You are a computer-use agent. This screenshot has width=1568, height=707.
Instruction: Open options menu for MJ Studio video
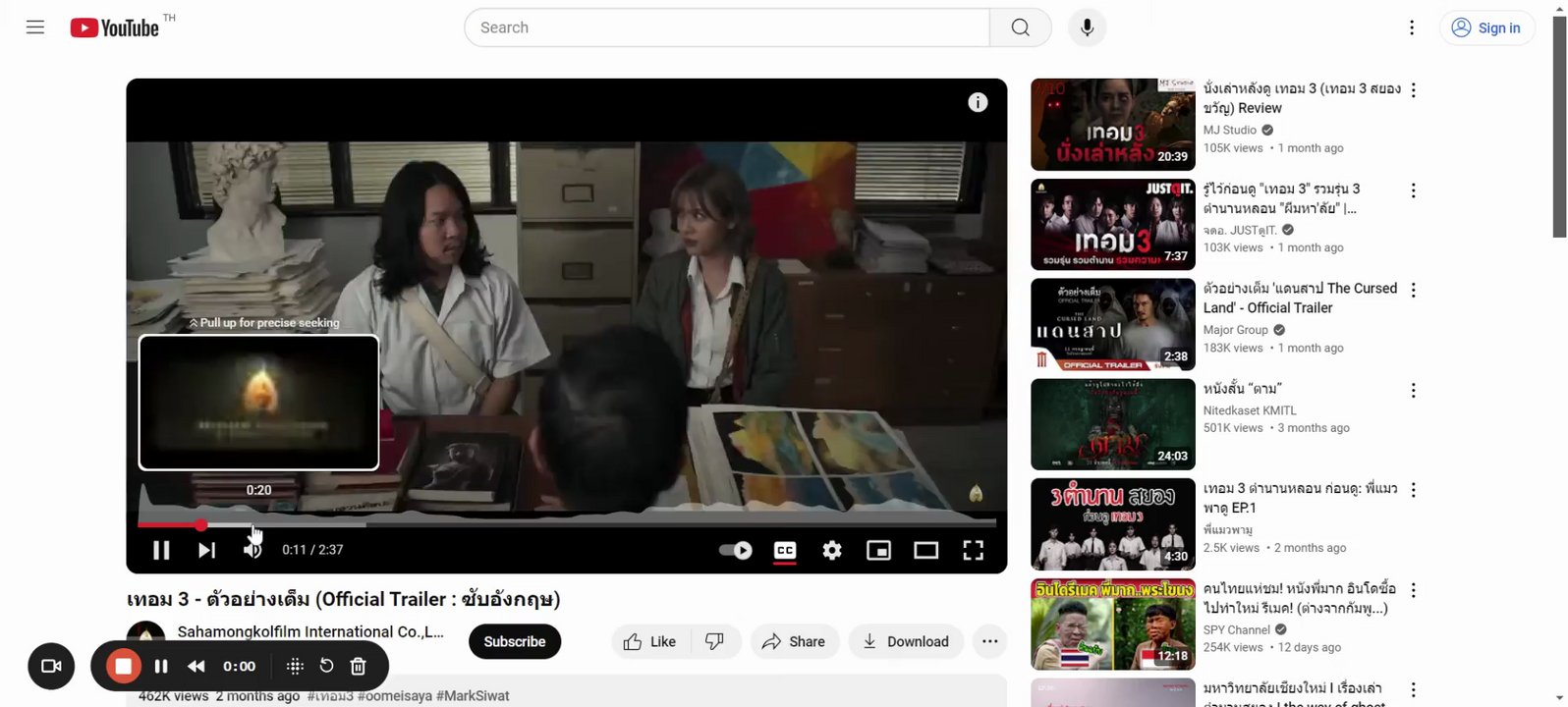(x=1414, y=90)
